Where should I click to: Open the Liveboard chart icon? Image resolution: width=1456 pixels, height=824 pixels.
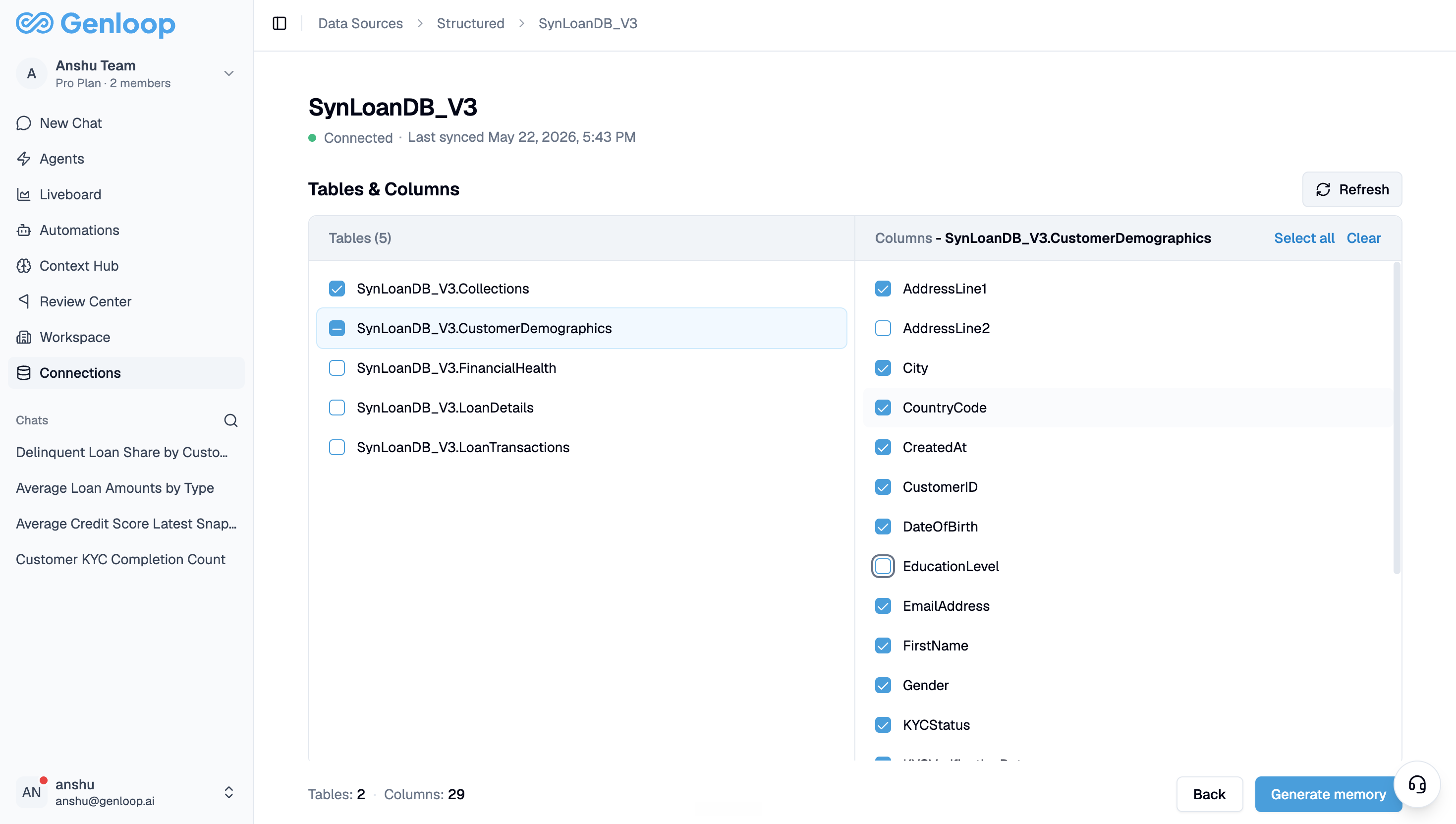(24, 194)
